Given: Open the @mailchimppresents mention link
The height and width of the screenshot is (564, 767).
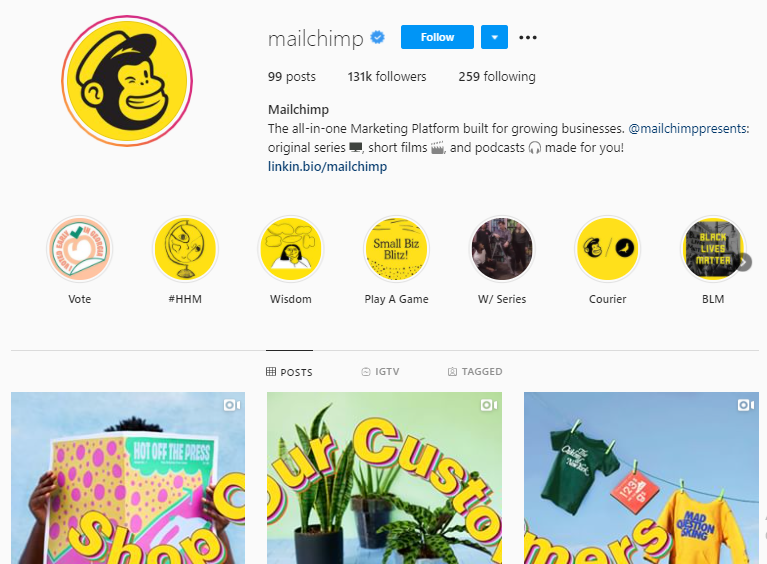Looking at the screenshot, I should tap(688, 129).
